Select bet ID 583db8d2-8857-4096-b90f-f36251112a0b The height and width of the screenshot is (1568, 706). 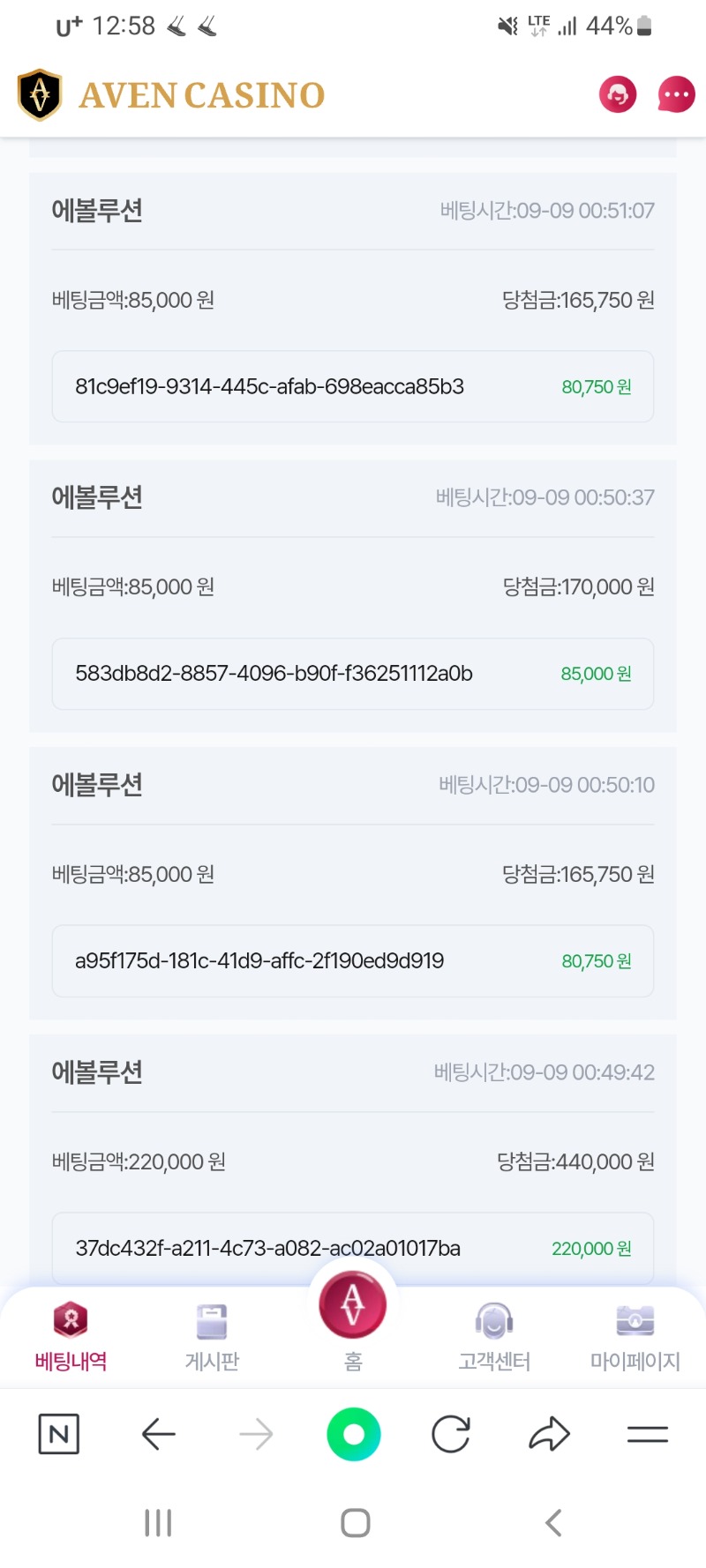tap(353, 674)
